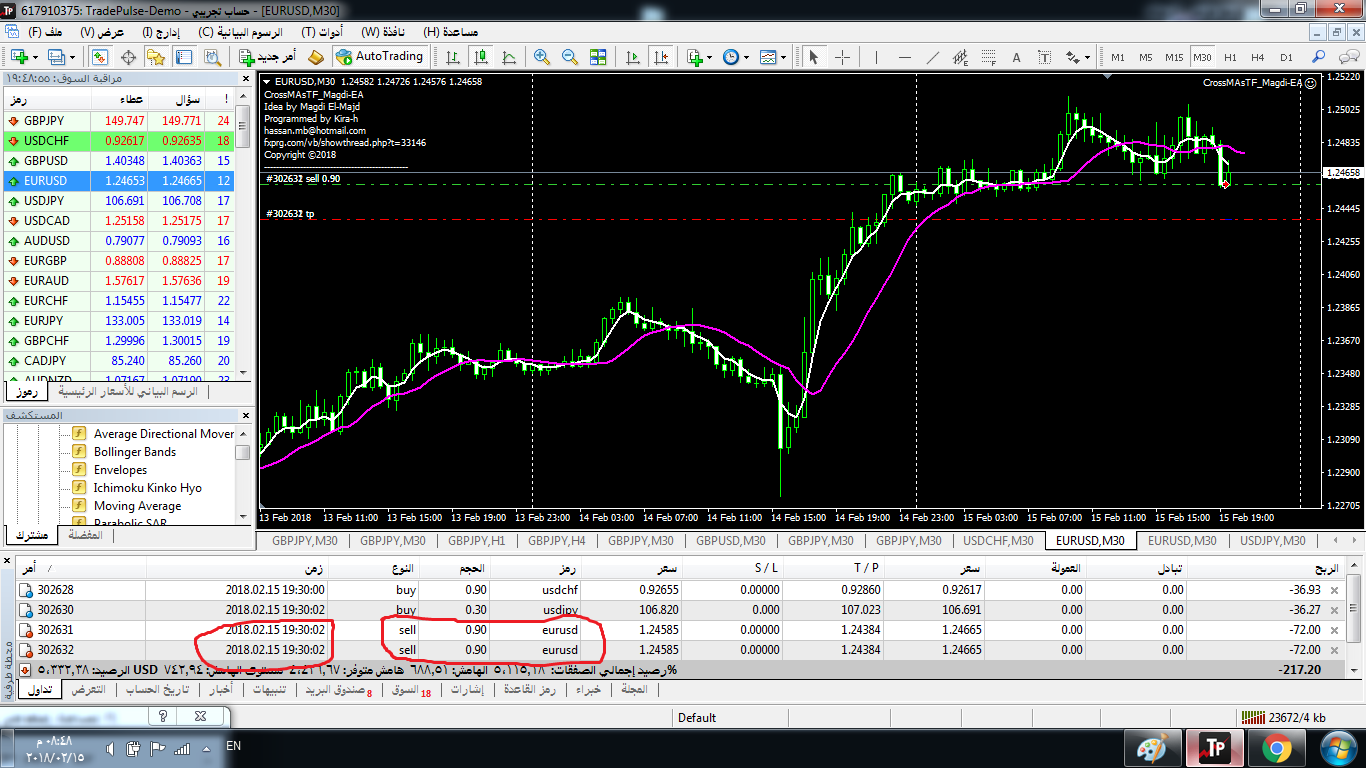Viewport: 1366px width, 768px height.
Task: Open the MetaEditor book icon
Action: pyautogui.click(x=316, y=57)
